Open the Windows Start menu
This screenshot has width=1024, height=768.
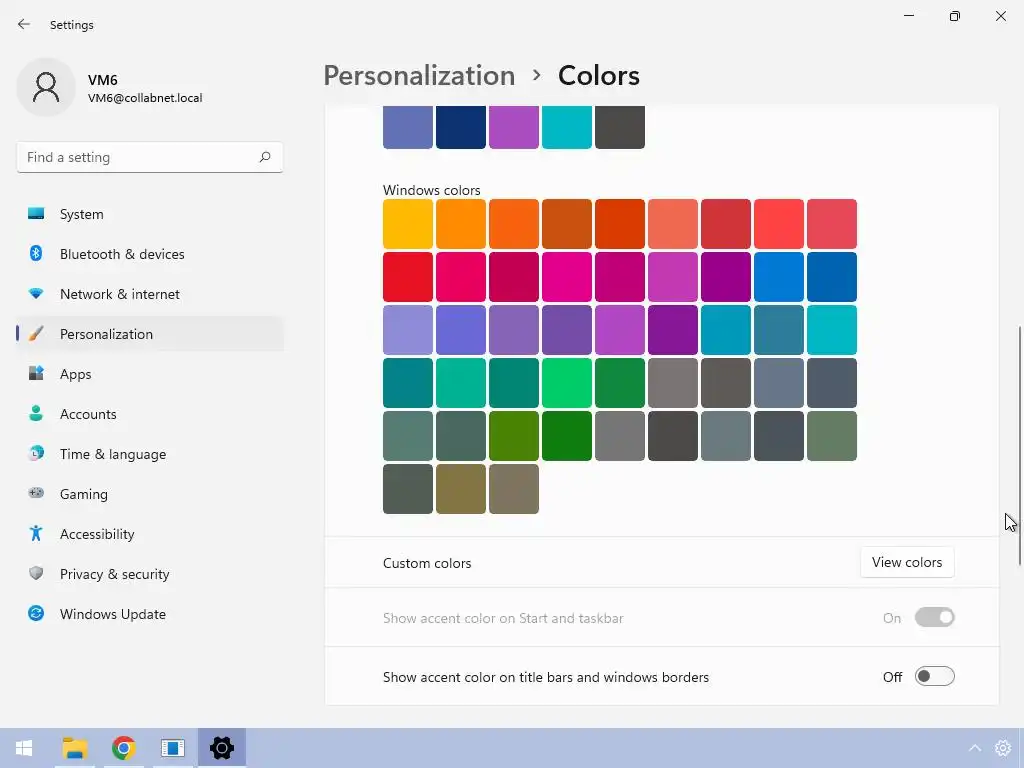(x=24, y=748)
